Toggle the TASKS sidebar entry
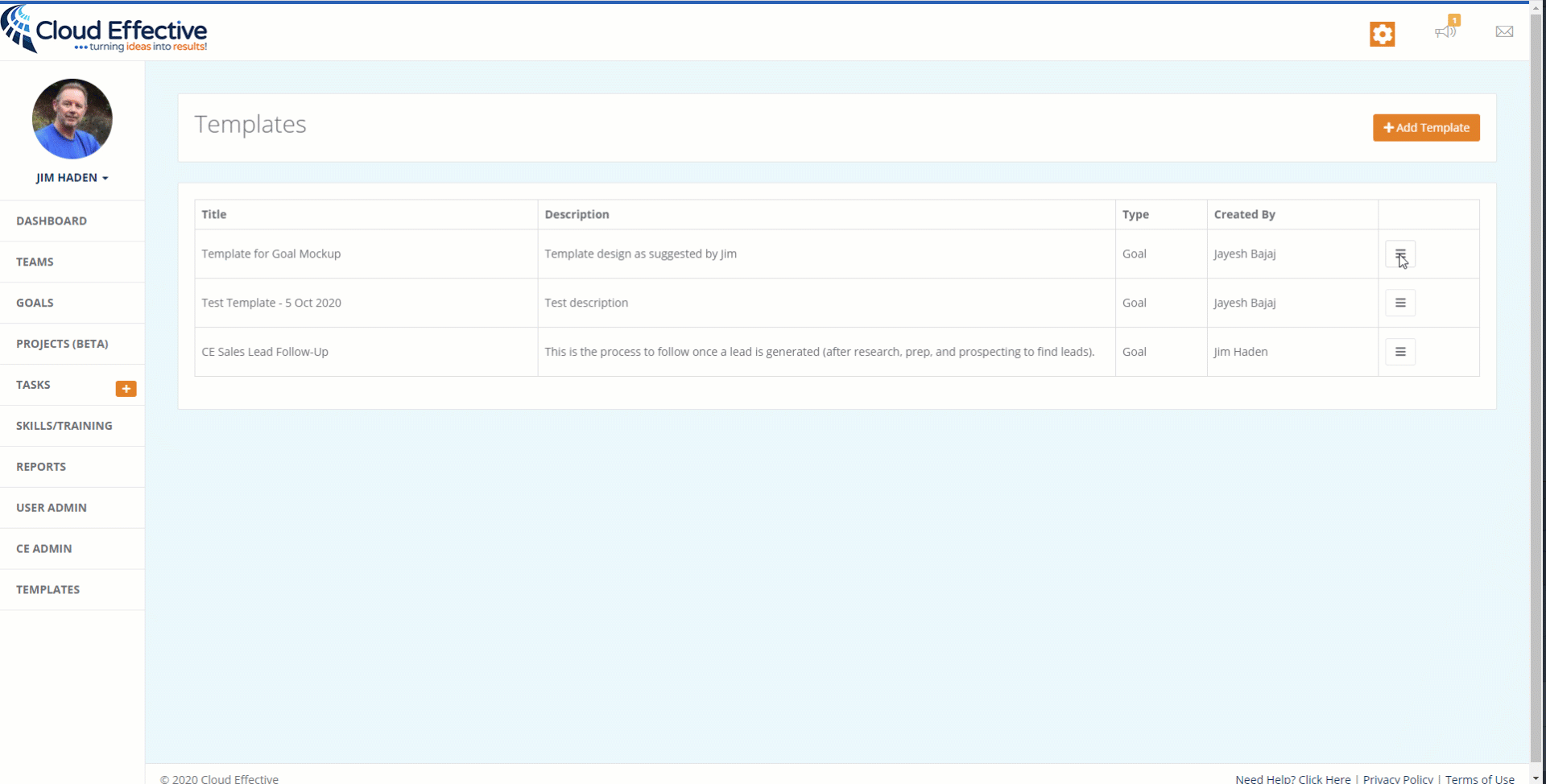The image size is (1546, 784). 33,385
